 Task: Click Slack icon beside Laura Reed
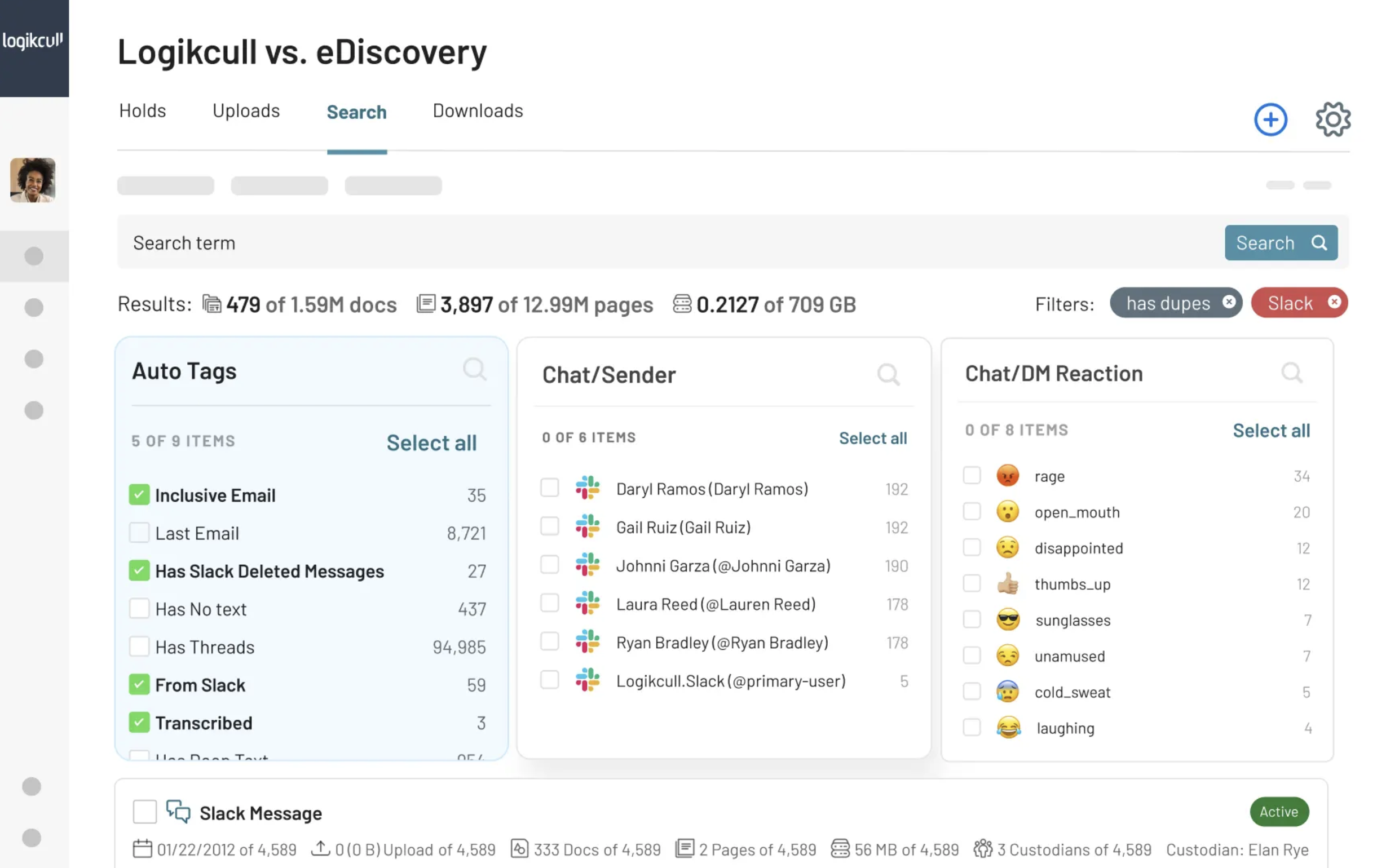coord(588,603)
